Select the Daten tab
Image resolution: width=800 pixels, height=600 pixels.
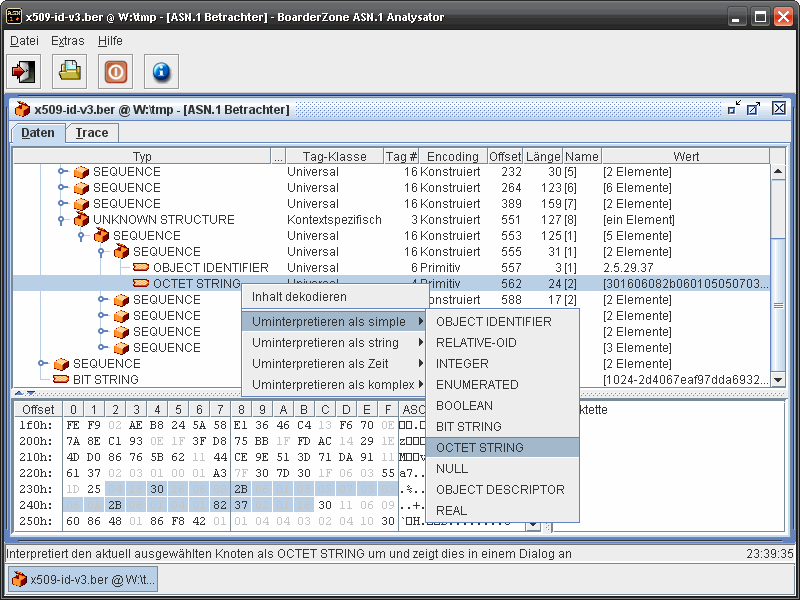[x=38, y=133]
